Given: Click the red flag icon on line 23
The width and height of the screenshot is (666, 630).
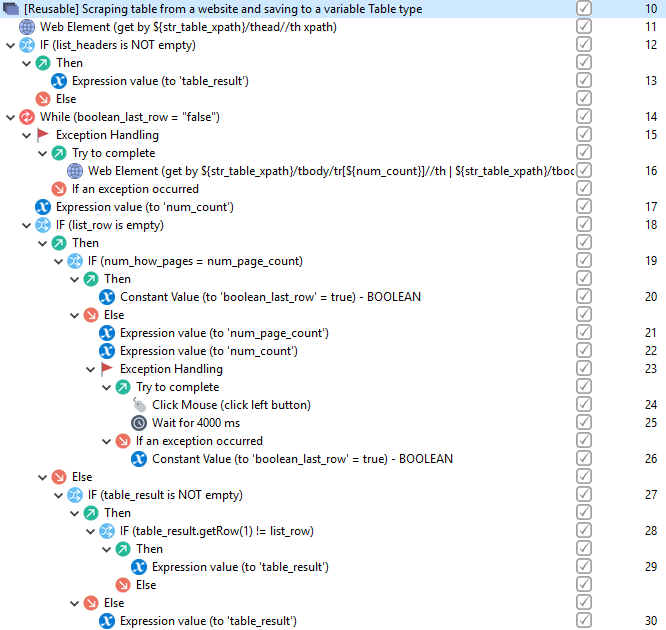Looking at the screenshot, I should click(107, 369).
